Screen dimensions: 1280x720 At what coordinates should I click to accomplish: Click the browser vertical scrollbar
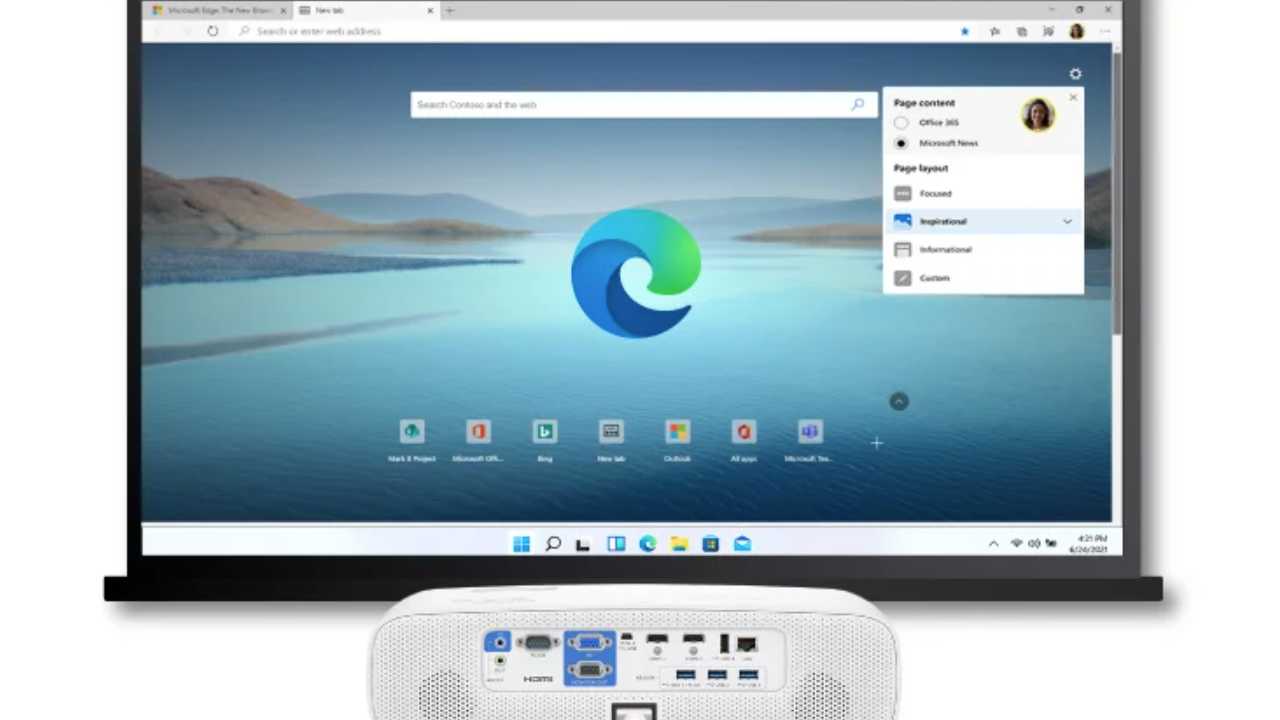pyautogui.click(x=1116, y=195)
